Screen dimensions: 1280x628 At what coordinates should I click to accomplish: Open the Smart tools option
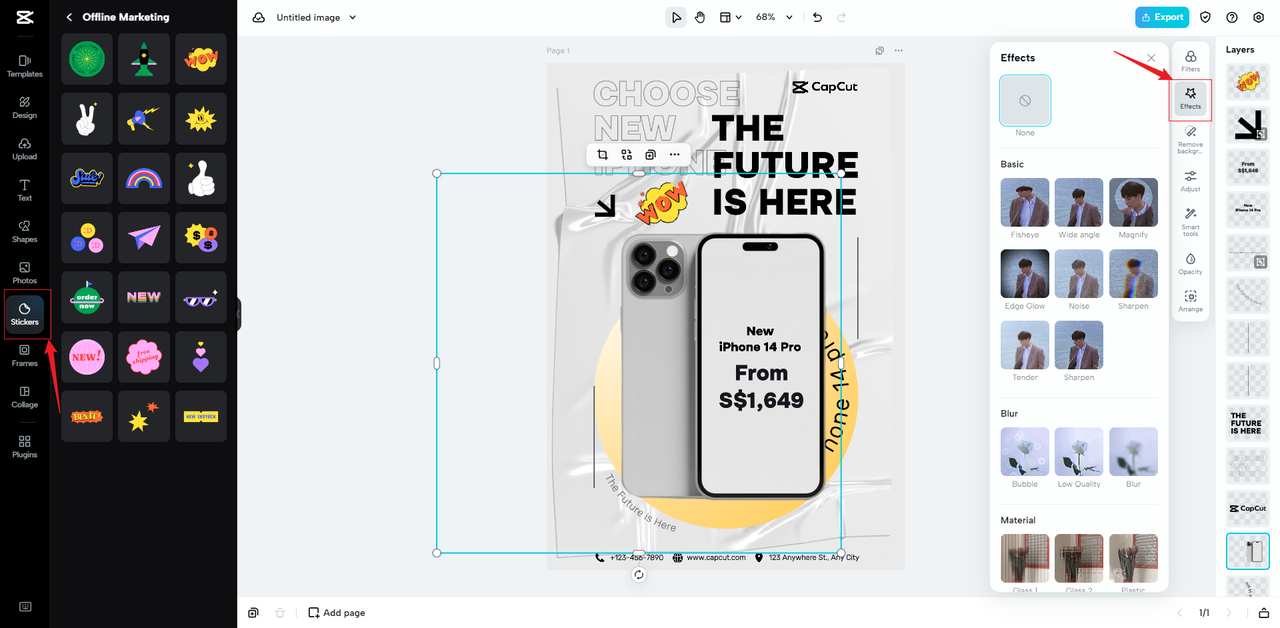click(1190, 222)
